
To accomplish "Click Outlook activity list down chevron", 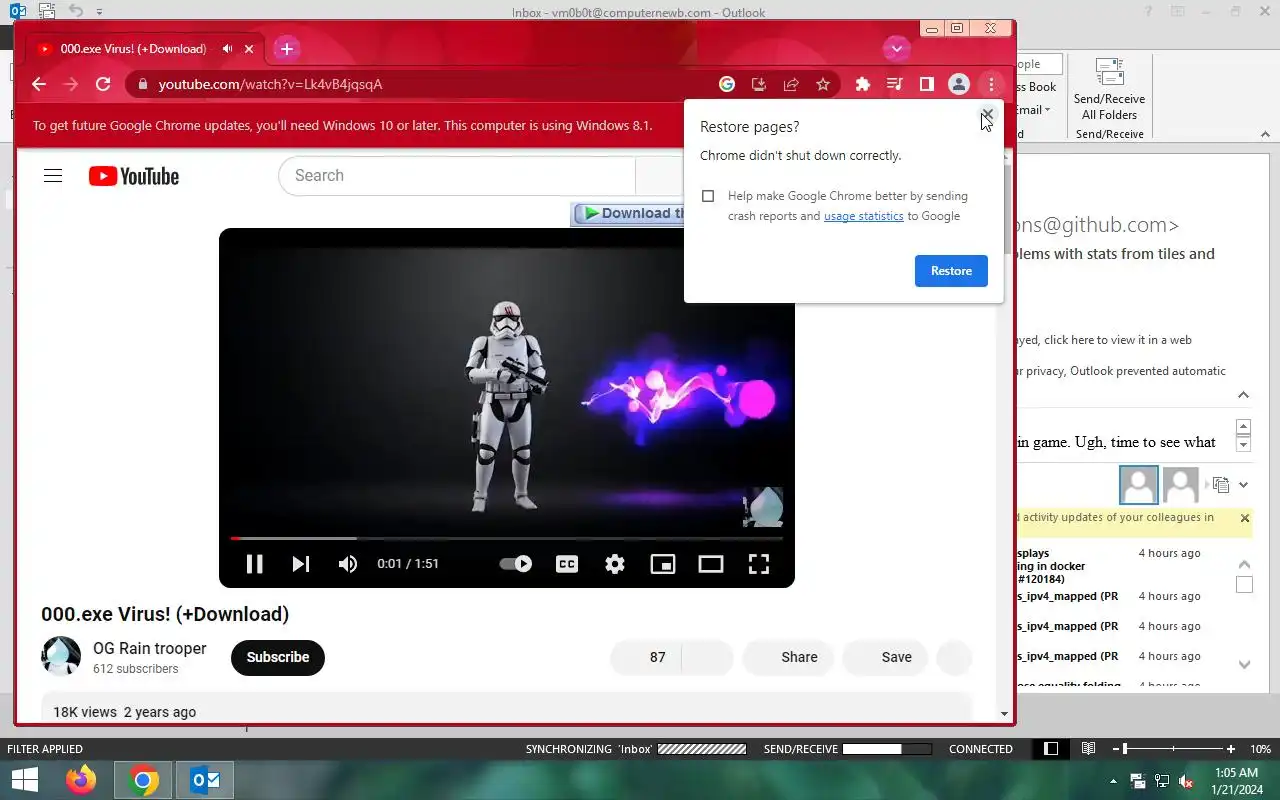I will [1244, 664].
